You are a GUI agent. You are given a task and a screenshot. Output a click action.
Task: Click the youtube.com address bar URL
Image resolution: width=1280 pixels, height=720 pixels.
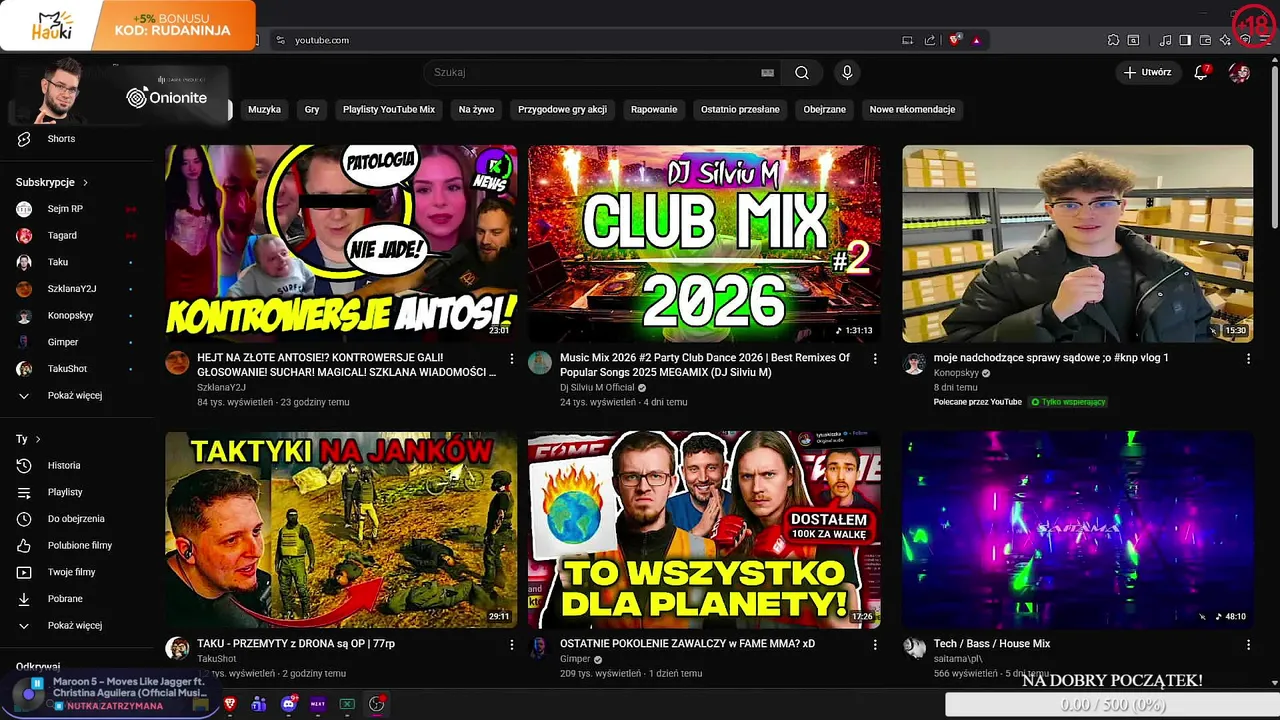tap(322, 40)
